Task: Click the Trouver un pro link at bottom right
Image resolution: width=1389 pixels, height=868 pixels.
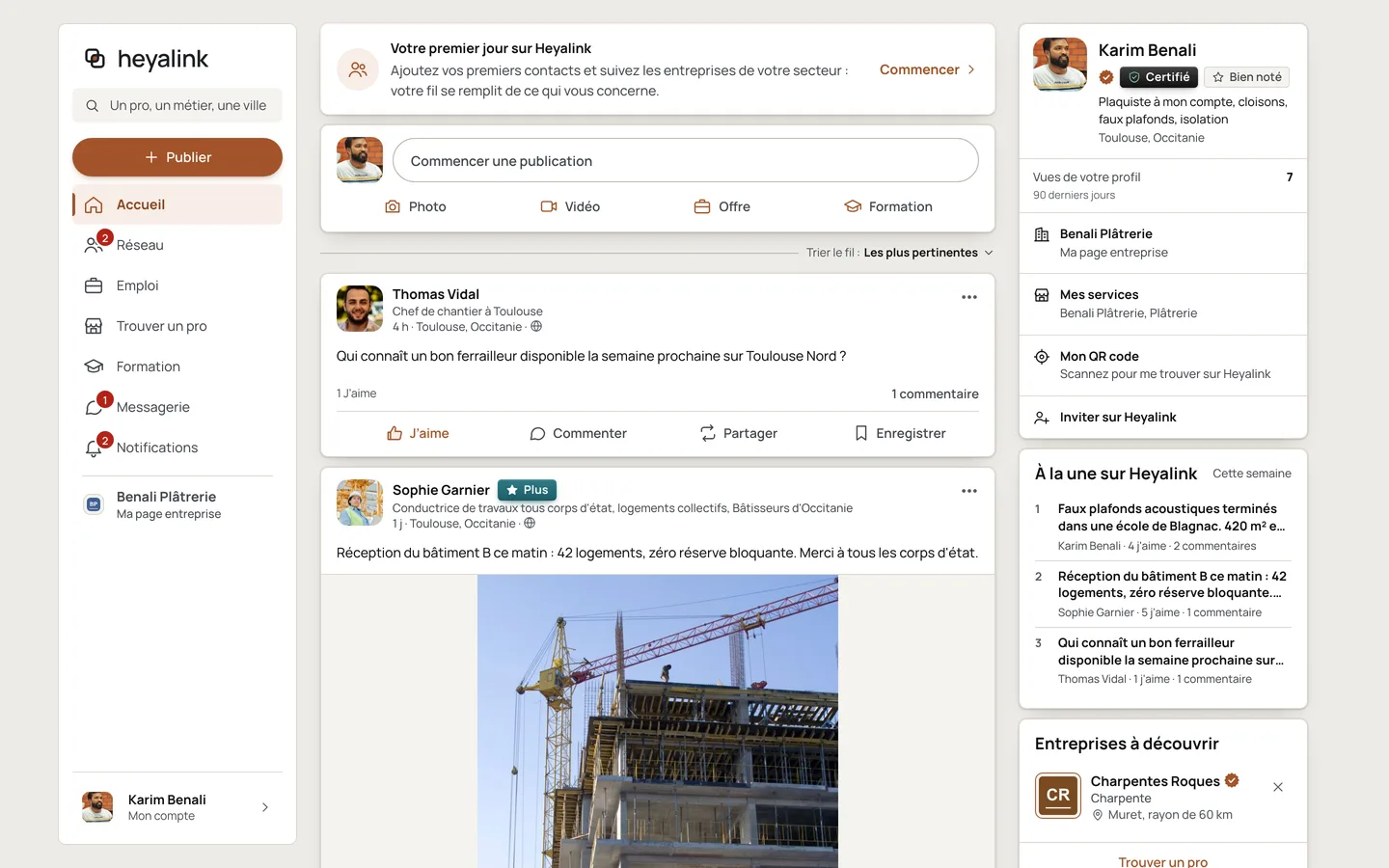Action: pyautogui.click(x=1163, y=861)
